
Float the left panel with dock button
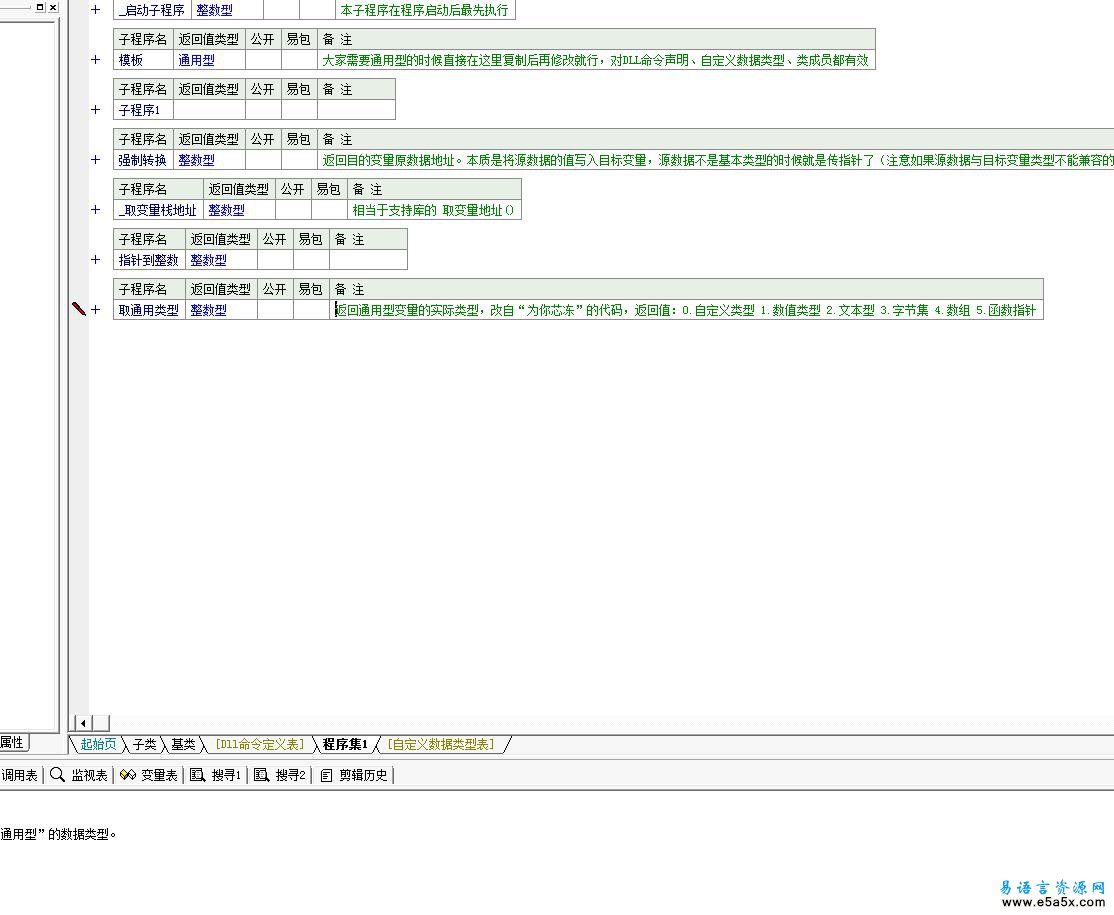coord(40,7)
